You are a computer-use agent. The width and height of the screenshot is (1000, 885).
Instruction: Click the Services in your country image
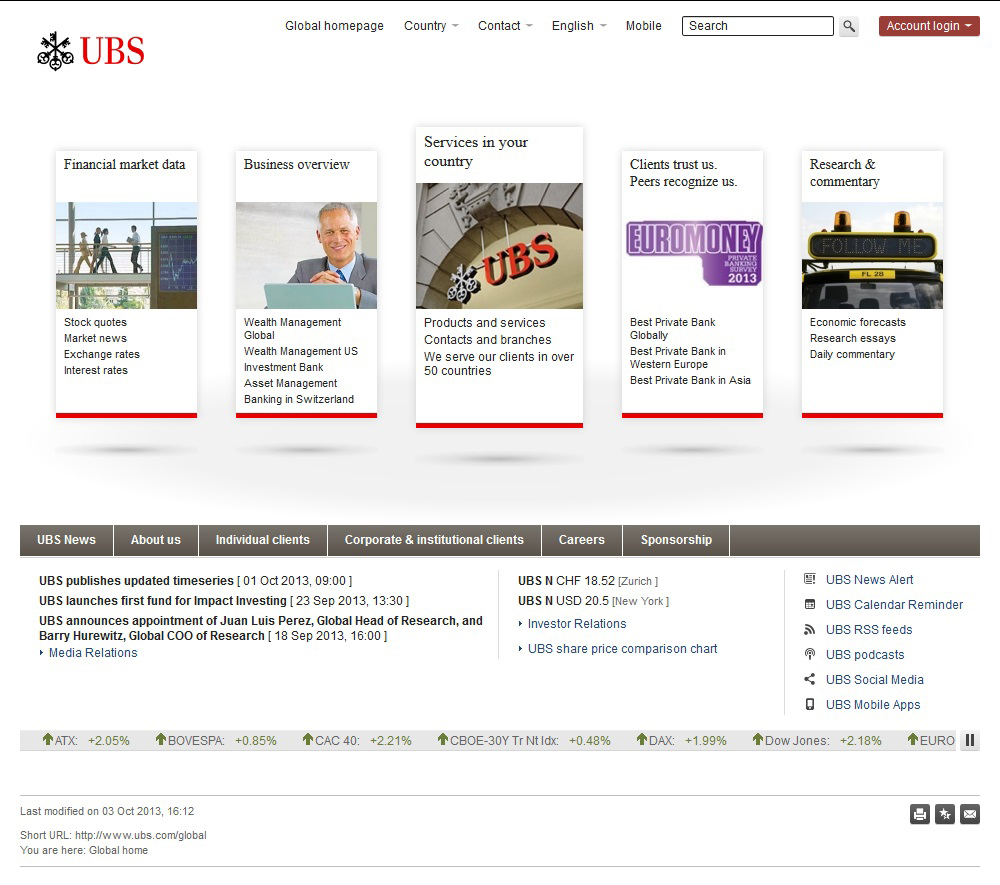[x=499, y=246]
